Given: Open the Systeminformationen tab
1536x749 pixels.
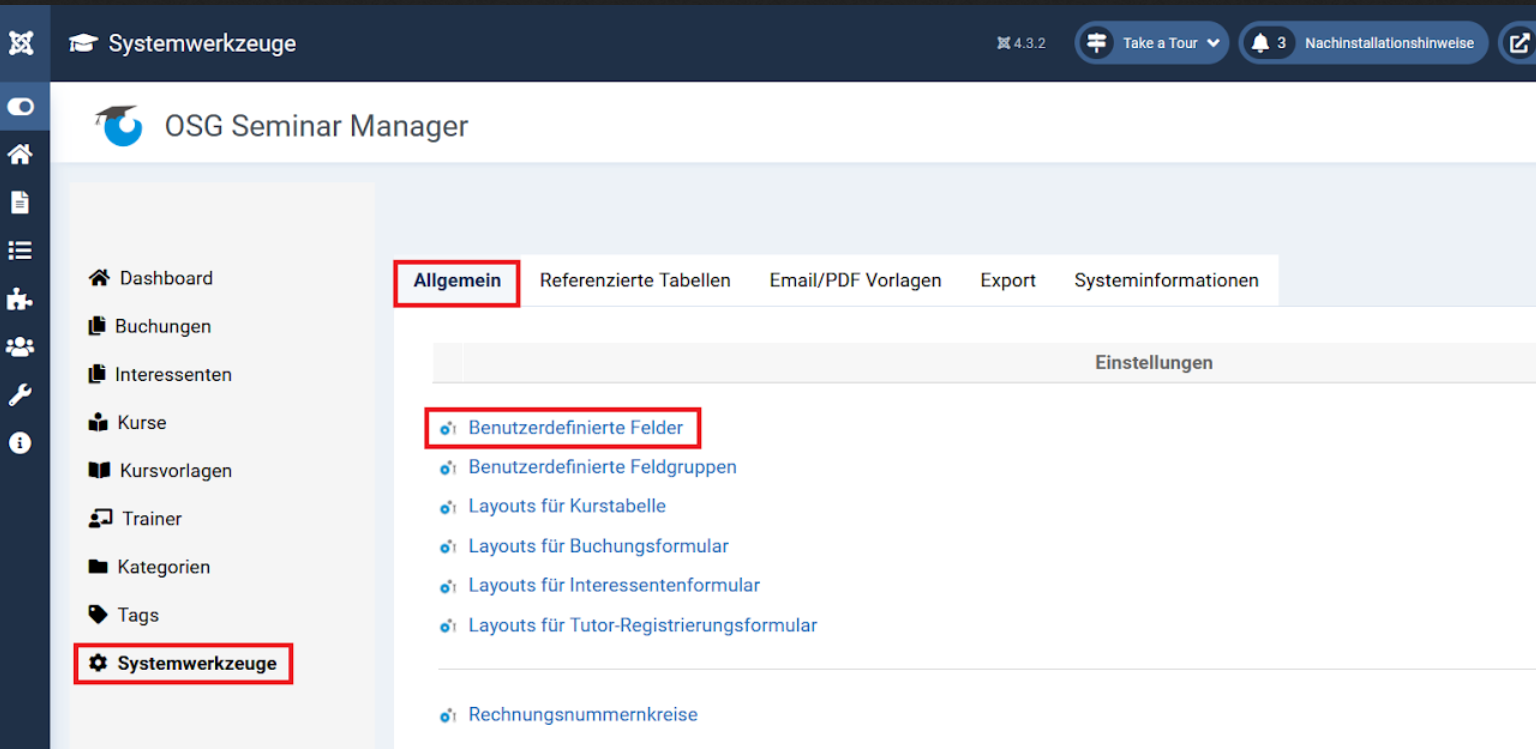Looking at the screenshot, I should tap(1166, 280).
